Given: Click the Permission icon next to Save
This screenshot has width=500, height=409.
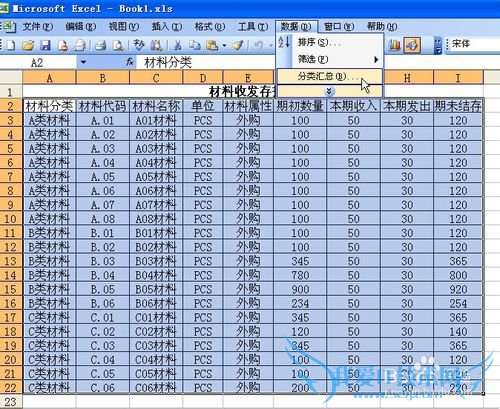Looking at the screenshot, I should coord(63,45).
